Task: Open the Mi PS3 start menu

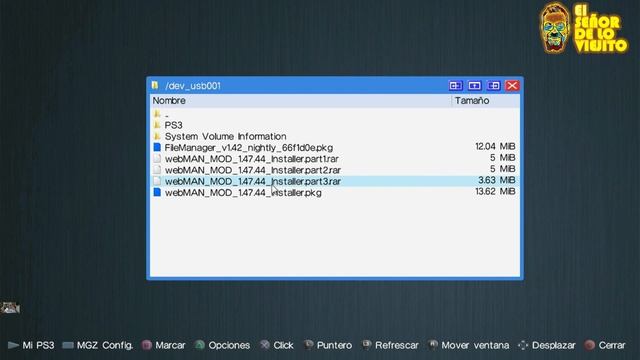Action: coord(31,345)
